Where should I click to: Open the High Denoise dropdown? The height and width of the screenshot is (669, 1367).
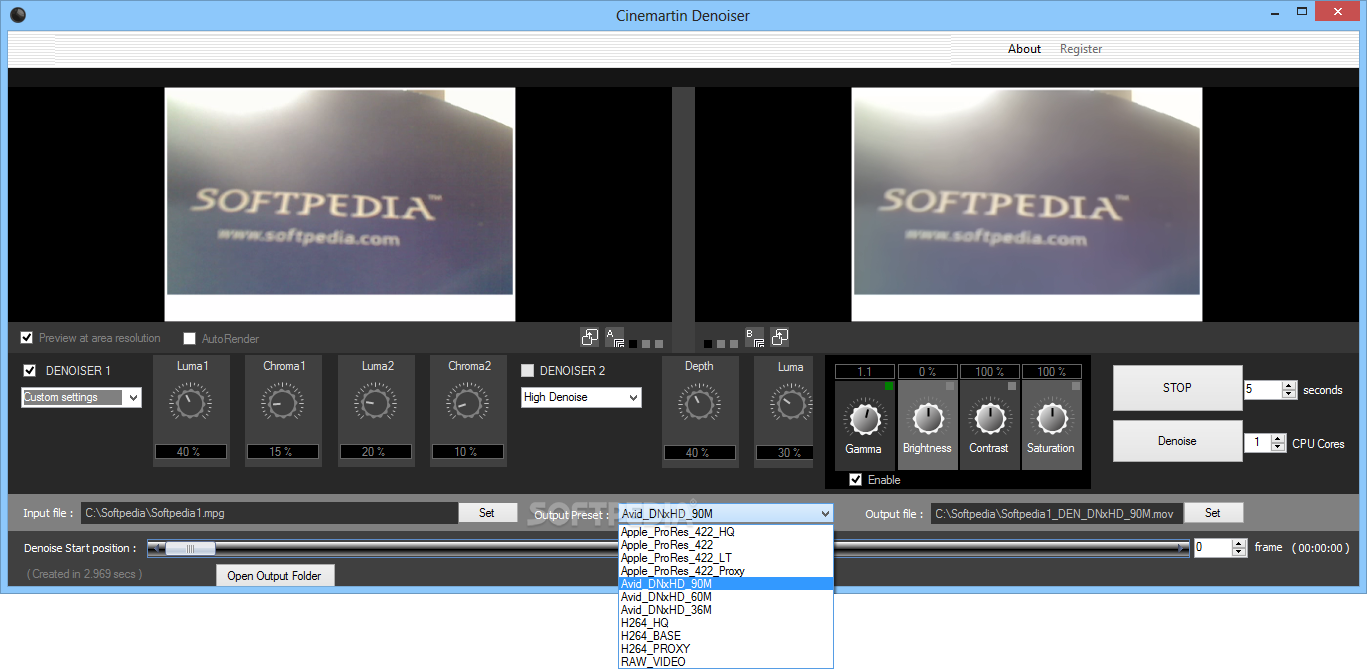[x=581, y=397]
